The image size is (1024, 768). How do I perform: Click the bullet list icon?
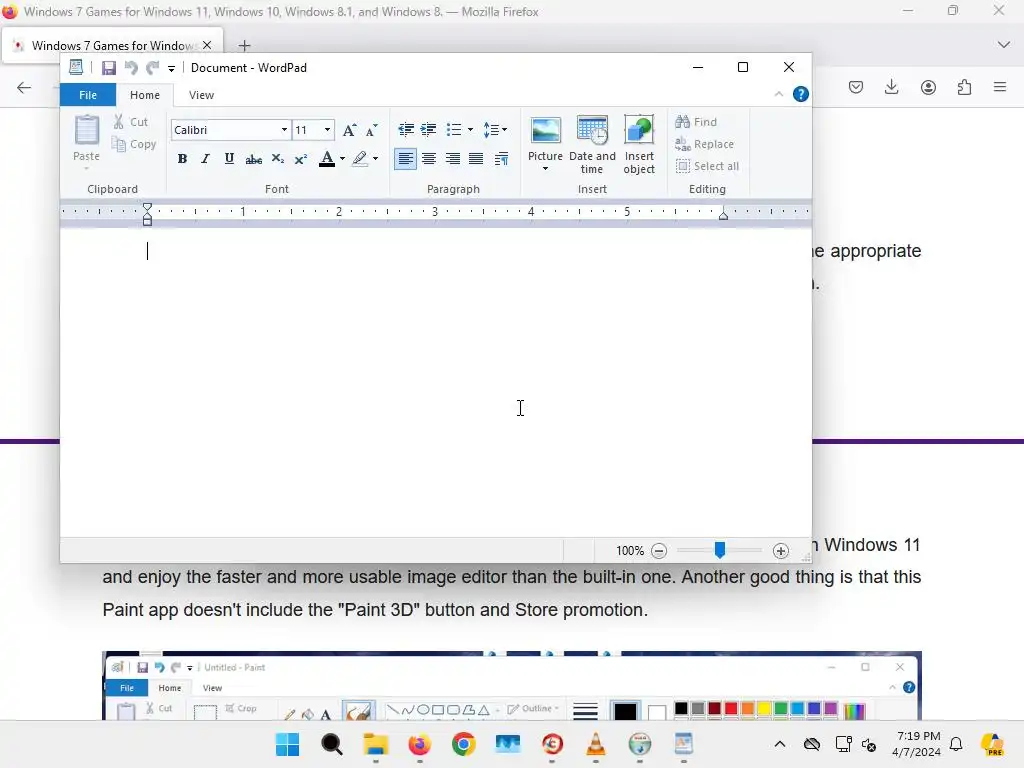click(x=454, y=129)
